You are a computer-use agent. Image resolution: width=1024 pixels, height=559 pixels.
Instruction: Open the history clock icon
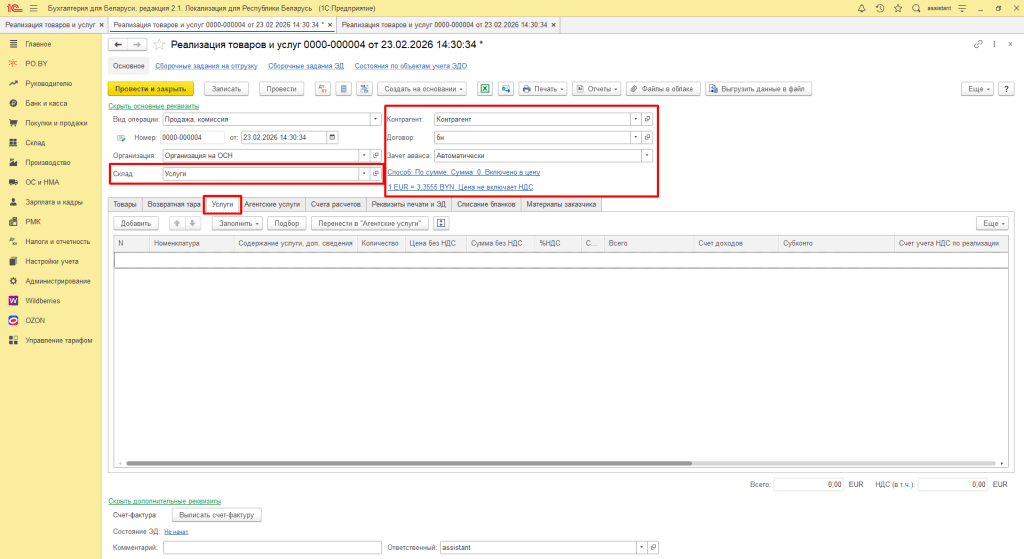(879, 8)
